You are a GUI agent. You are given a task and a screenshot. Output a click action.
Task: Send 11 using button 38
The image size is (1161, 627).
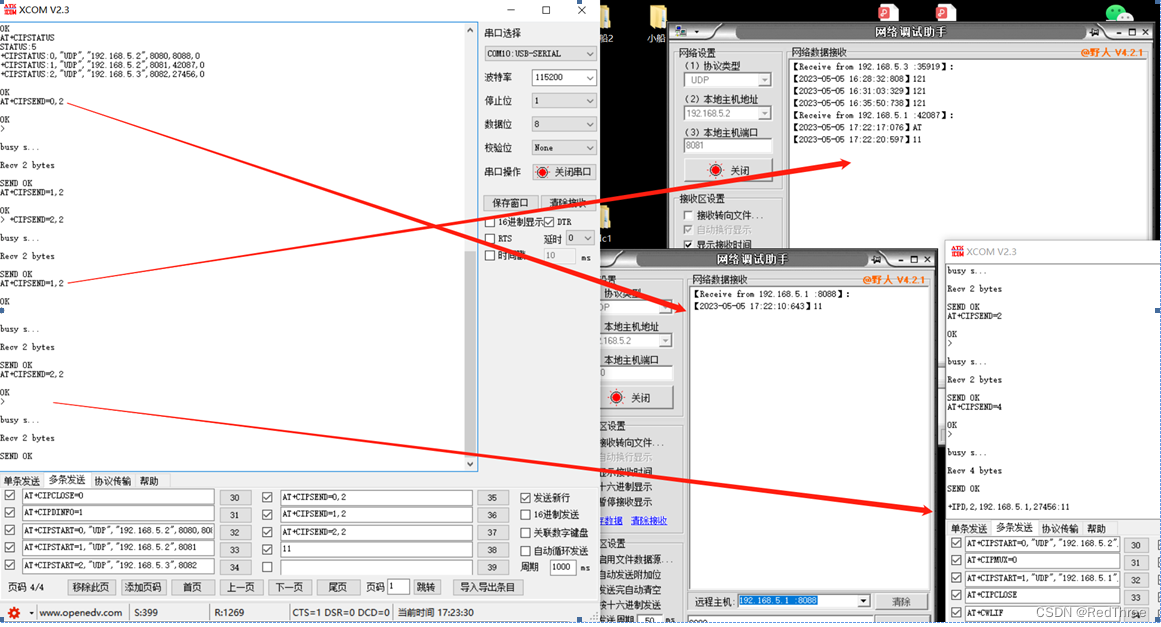click(492, 550)
